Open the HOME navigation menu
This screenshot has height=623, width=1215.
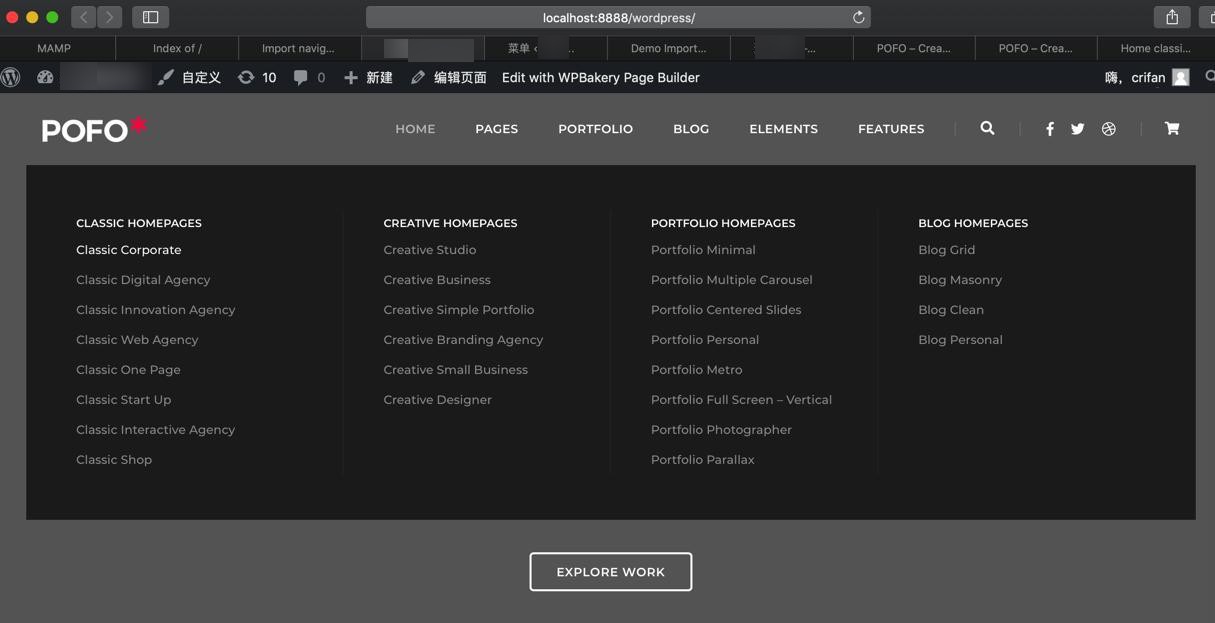[415, 129]
